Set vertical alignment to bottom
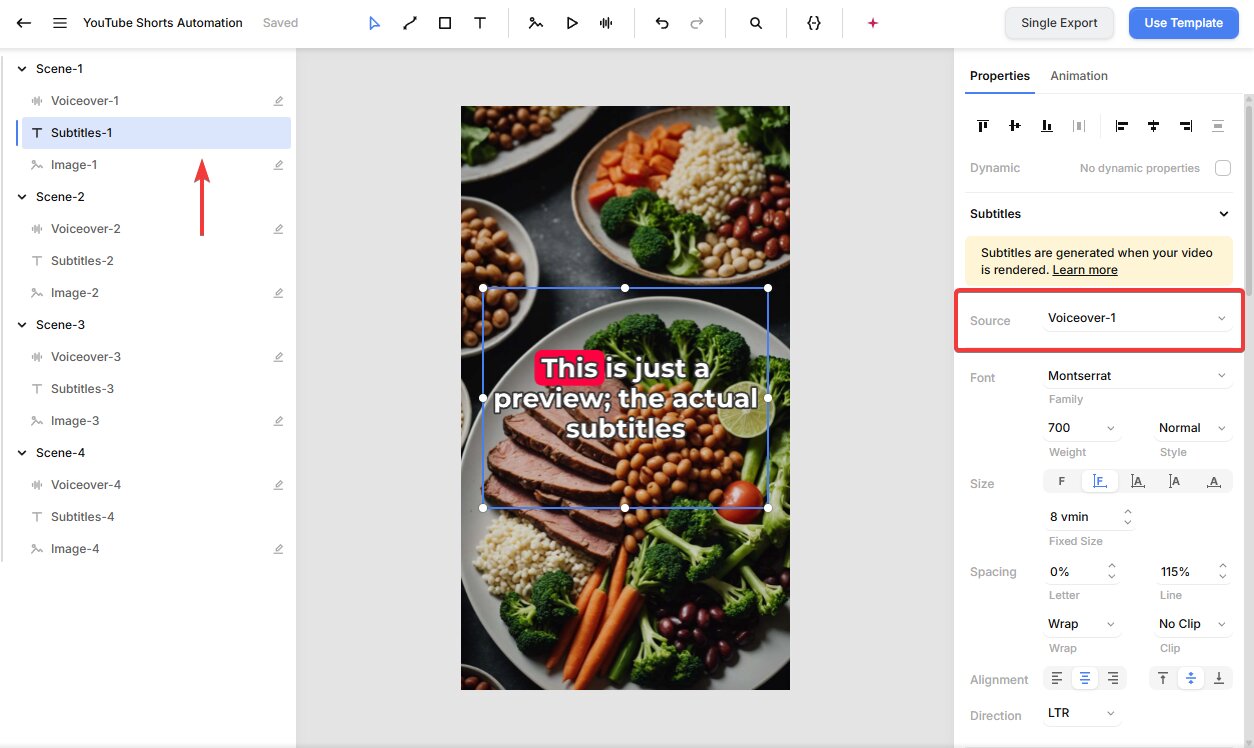The image size is (1254, 748). click(1219, 679)
